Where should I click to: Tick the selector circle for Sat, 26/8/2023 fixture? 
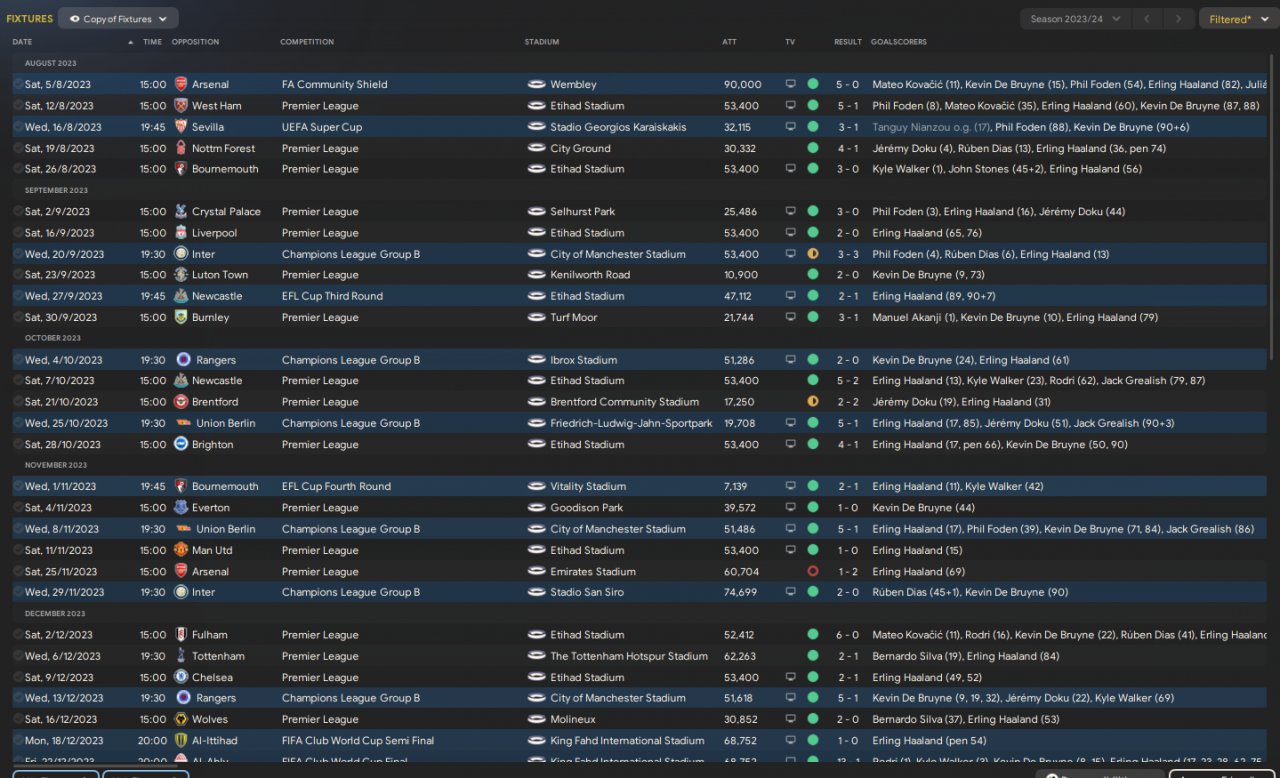(18, 169)
